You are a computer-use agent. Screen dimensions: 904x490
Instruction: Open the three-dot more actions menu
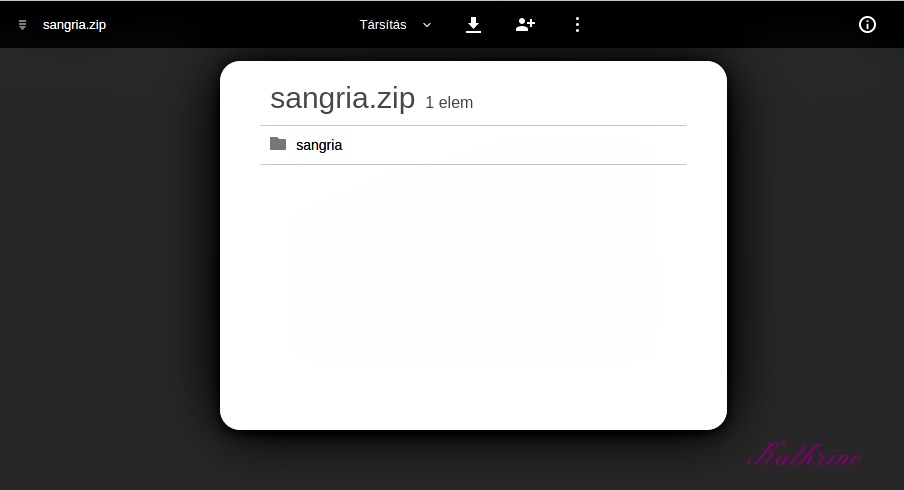click(577, 24)
